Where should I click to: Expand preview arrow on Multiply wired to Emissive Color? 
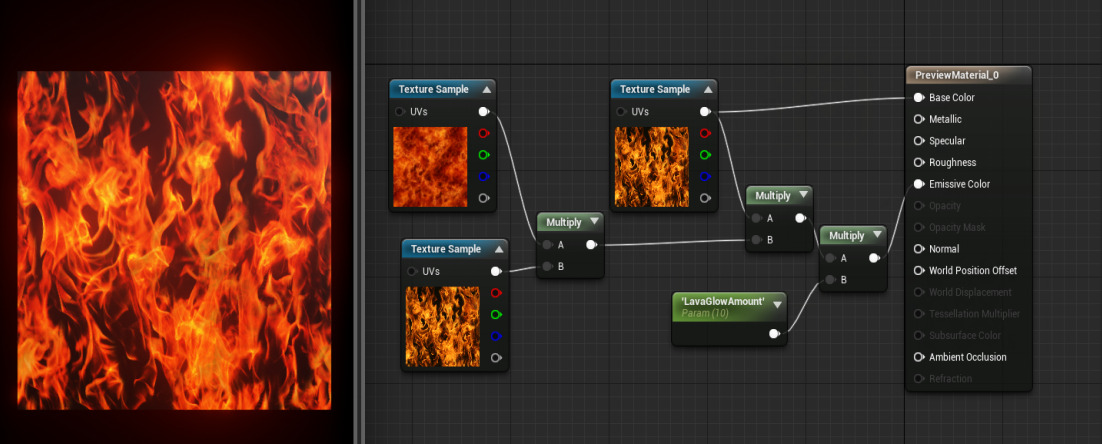877,235
